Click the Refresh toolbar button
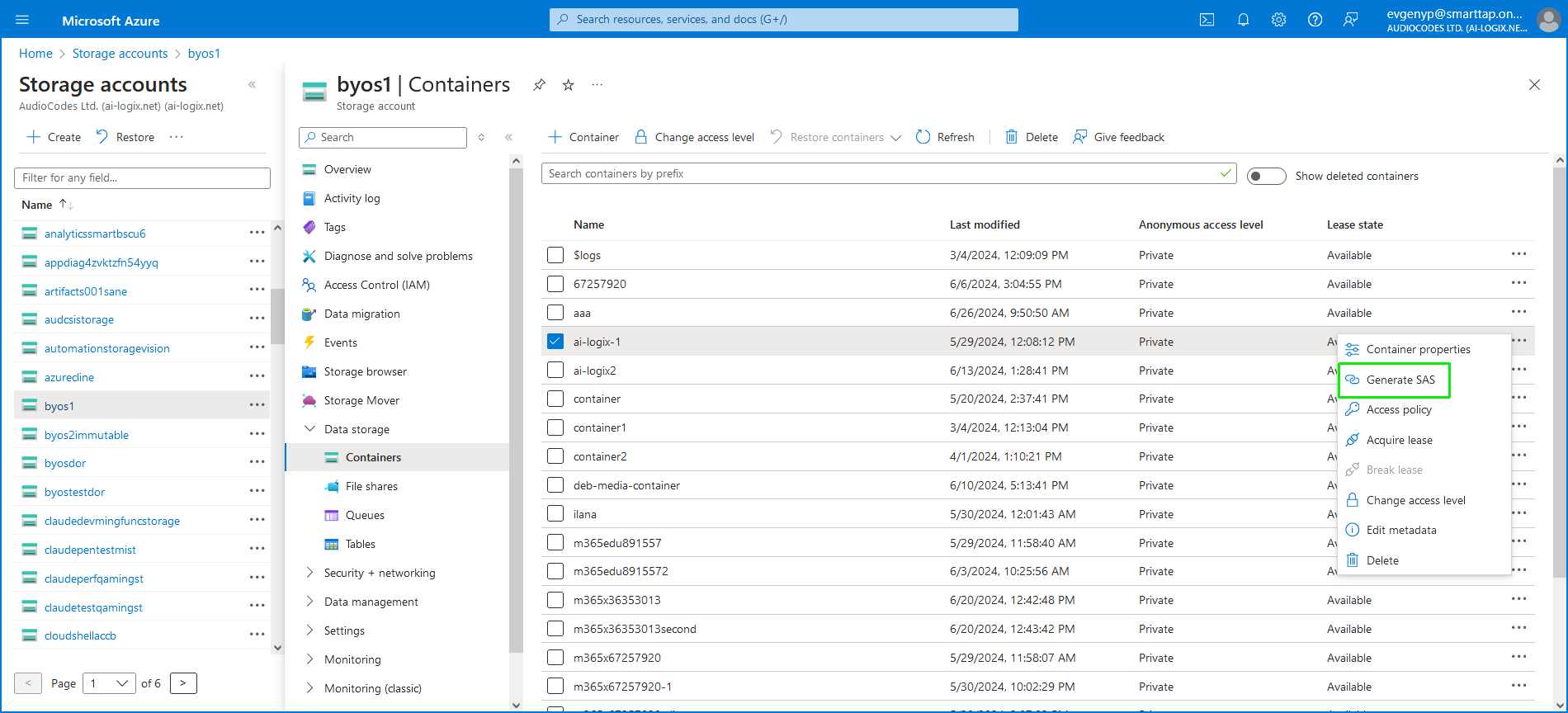Screen dimensions: 1568x713 [945, 137]
